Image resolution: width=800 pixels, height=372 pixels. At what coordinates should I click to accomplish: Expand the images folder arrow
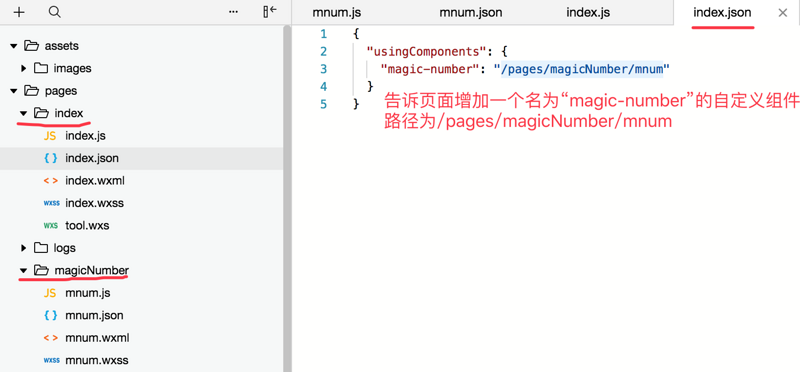point(23,68)
